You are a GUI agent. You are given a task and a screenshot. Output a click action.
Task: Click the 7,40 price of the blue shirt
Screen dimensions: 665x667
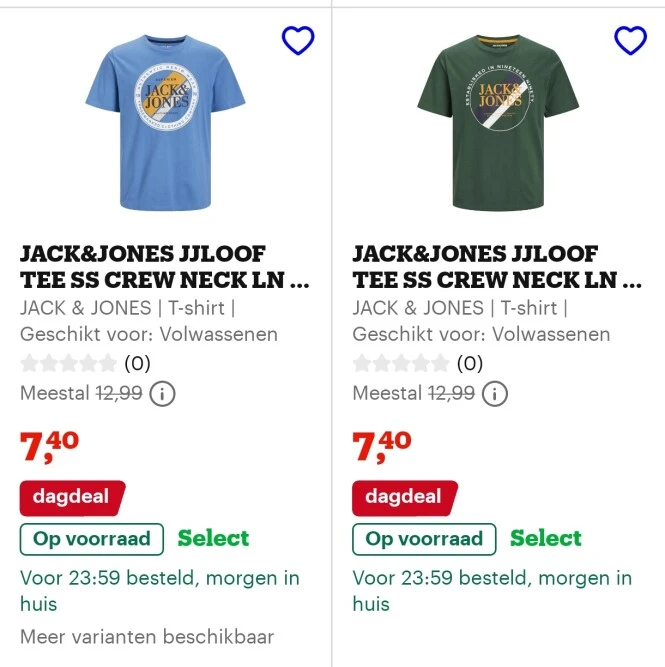click(49, 446)
